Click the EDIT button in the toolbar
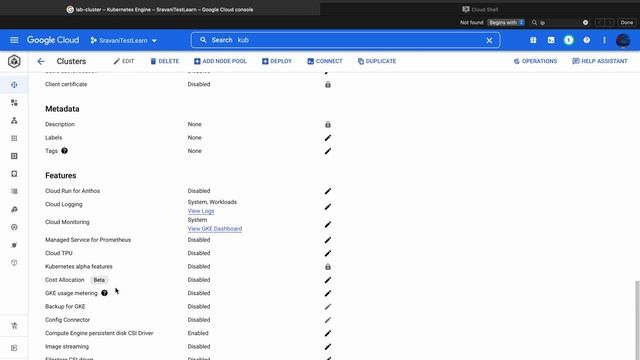Viewport: 640px width, 360px height. pyautogui.click(x=124, y=61)
